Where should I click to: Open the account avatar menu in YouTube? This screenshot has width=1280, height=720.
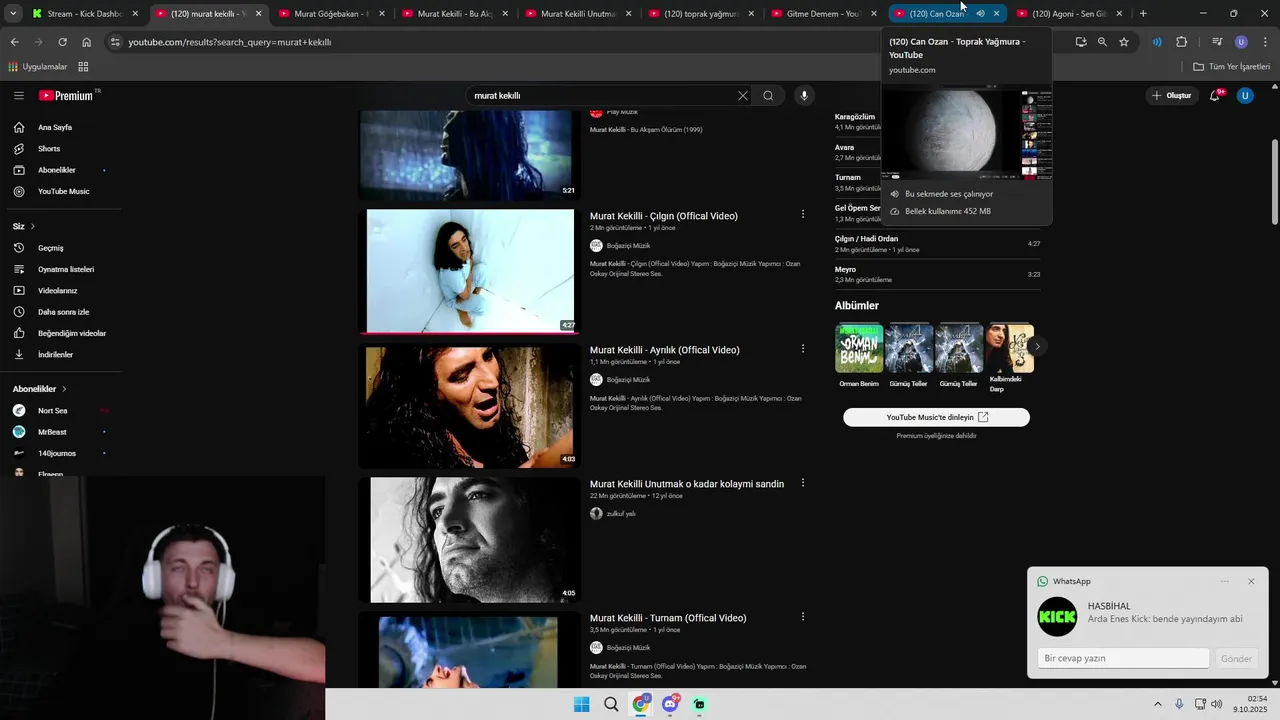1245,96
